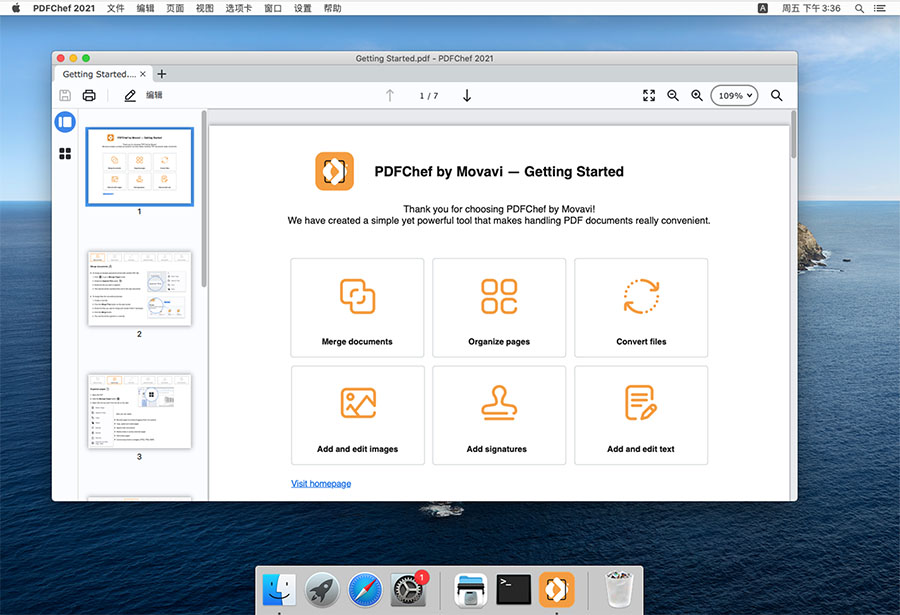Go to the previous page with the up arrow
900x615 pixels.
[390, 95]
